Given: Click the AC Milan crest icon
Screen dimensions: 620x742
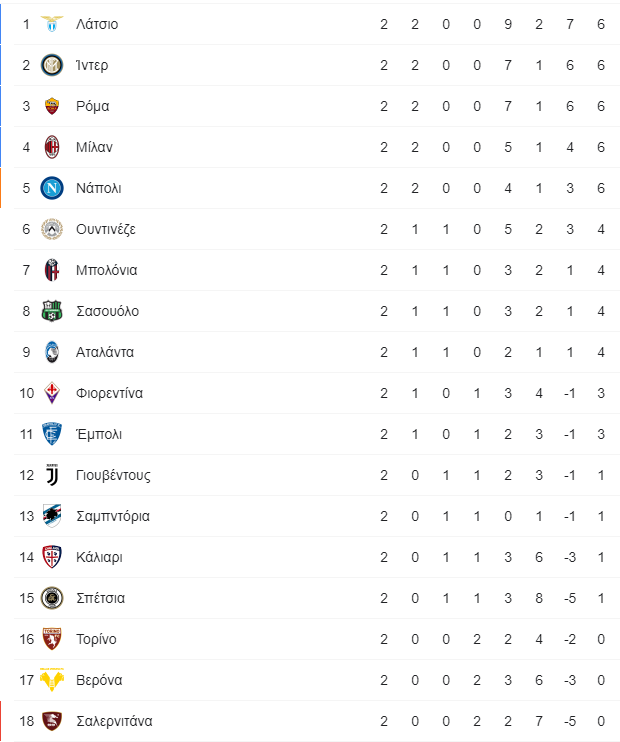Looking at the screenshot, I should 52,147.
